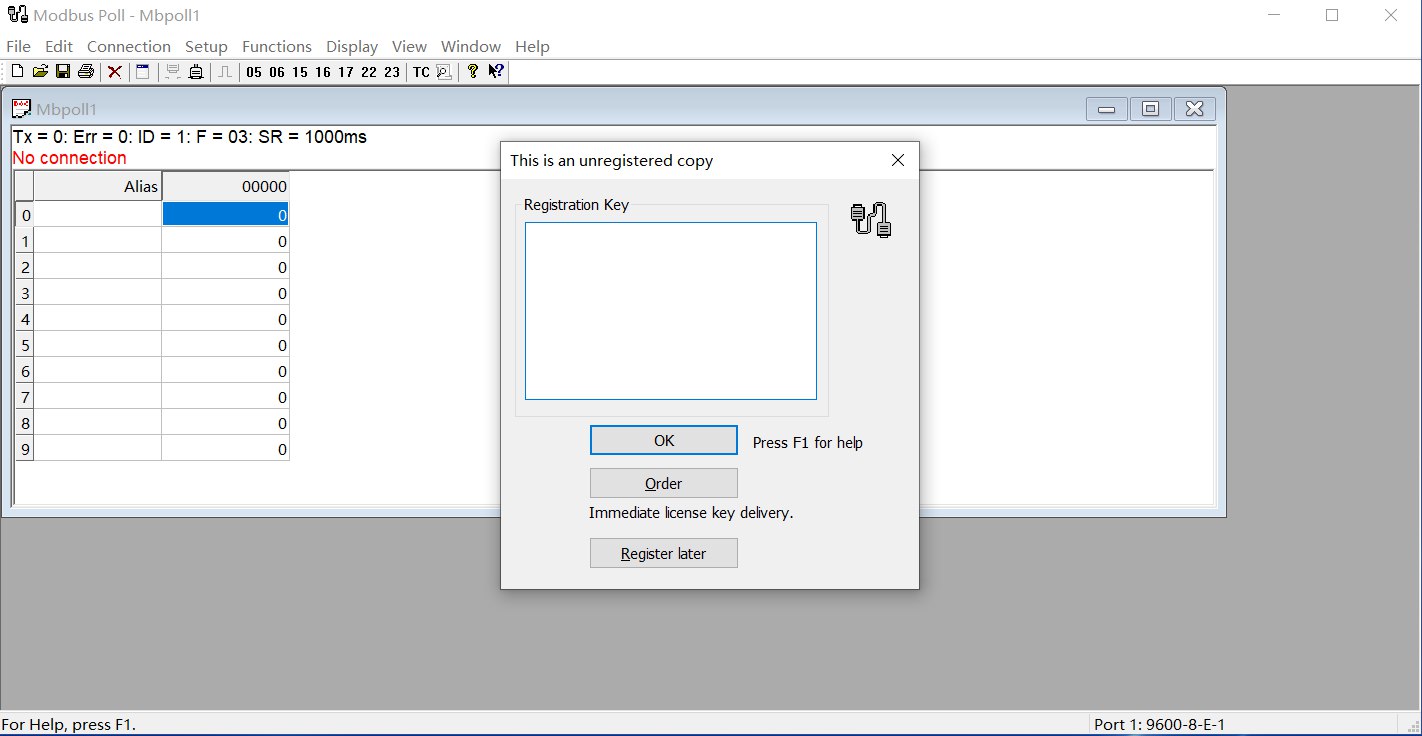Select function 06 in the toolbar
1422x736 pixels.
pos(277,72)
